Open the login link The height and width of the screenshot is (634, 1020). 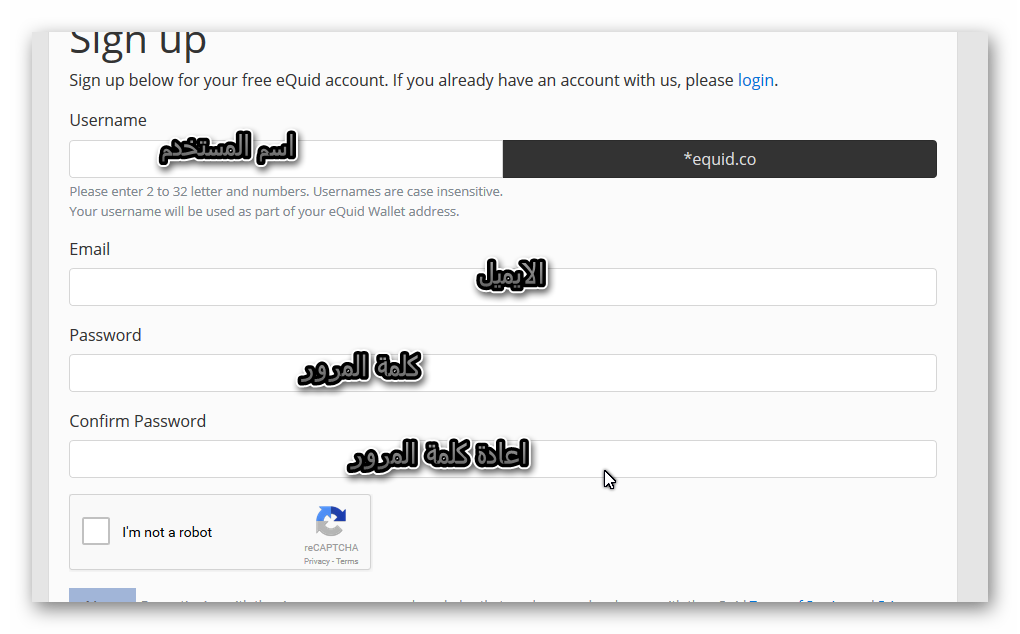tap(755, 80)
